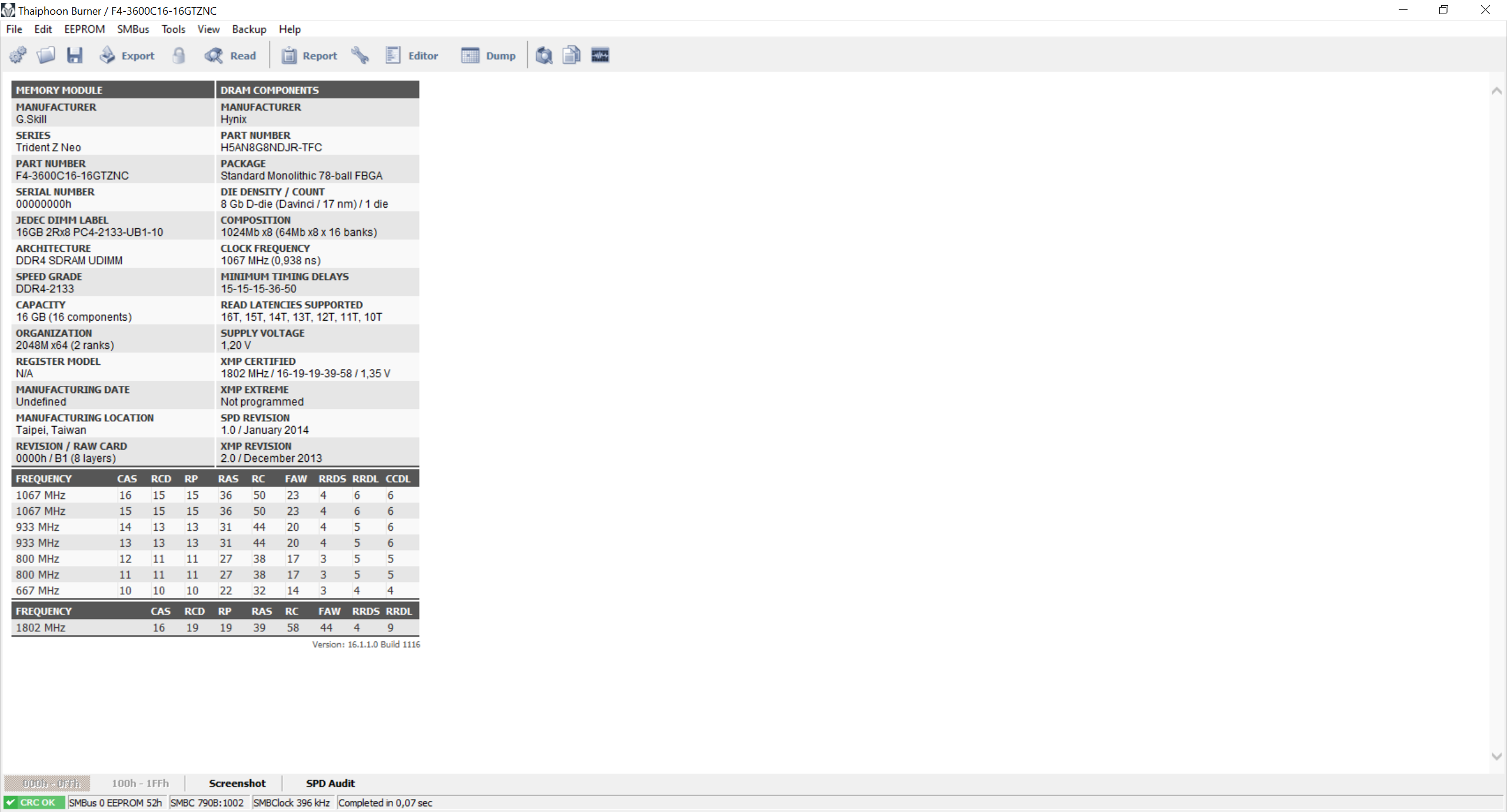The image size is (1507, 812).
Task: Switch to the Dump view
Action: [x=488, y=55]
